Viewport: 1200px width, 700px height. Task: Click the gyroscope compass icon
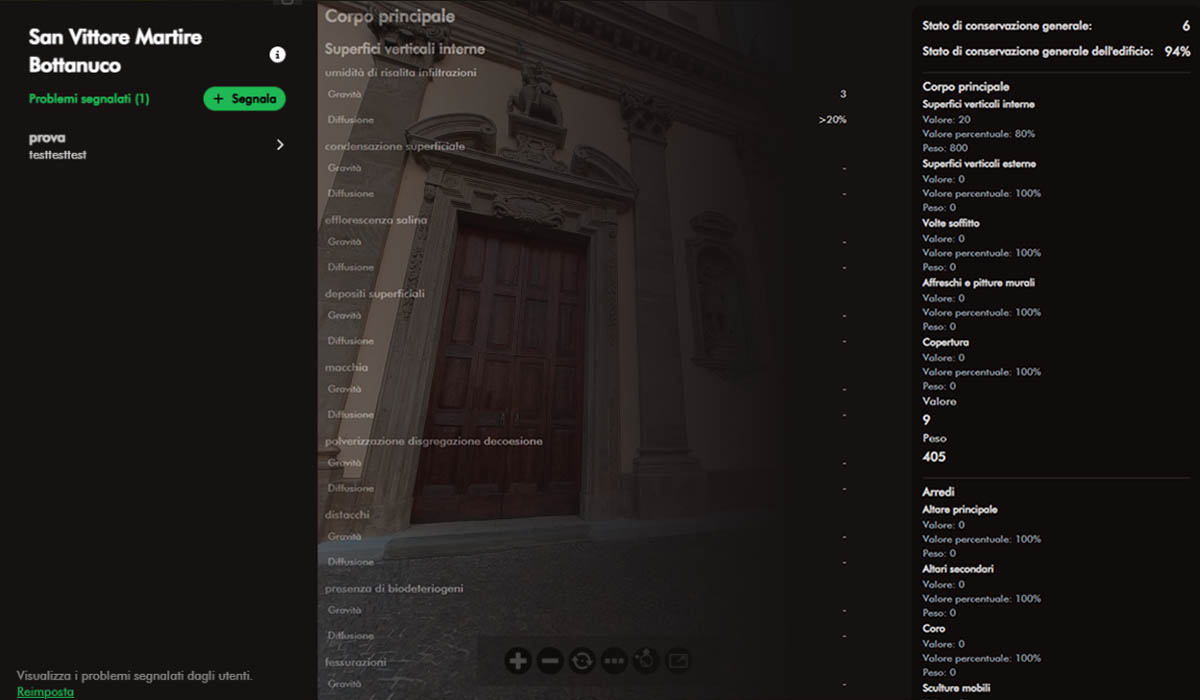coord(646,660)
